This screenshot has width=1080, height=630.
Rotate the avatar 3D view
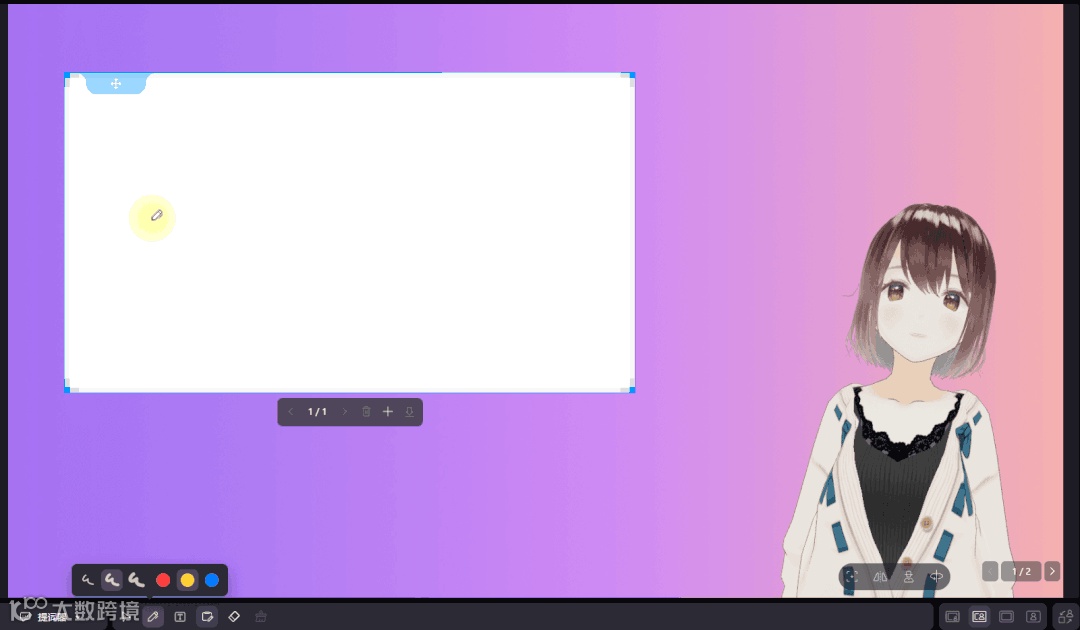937,576
